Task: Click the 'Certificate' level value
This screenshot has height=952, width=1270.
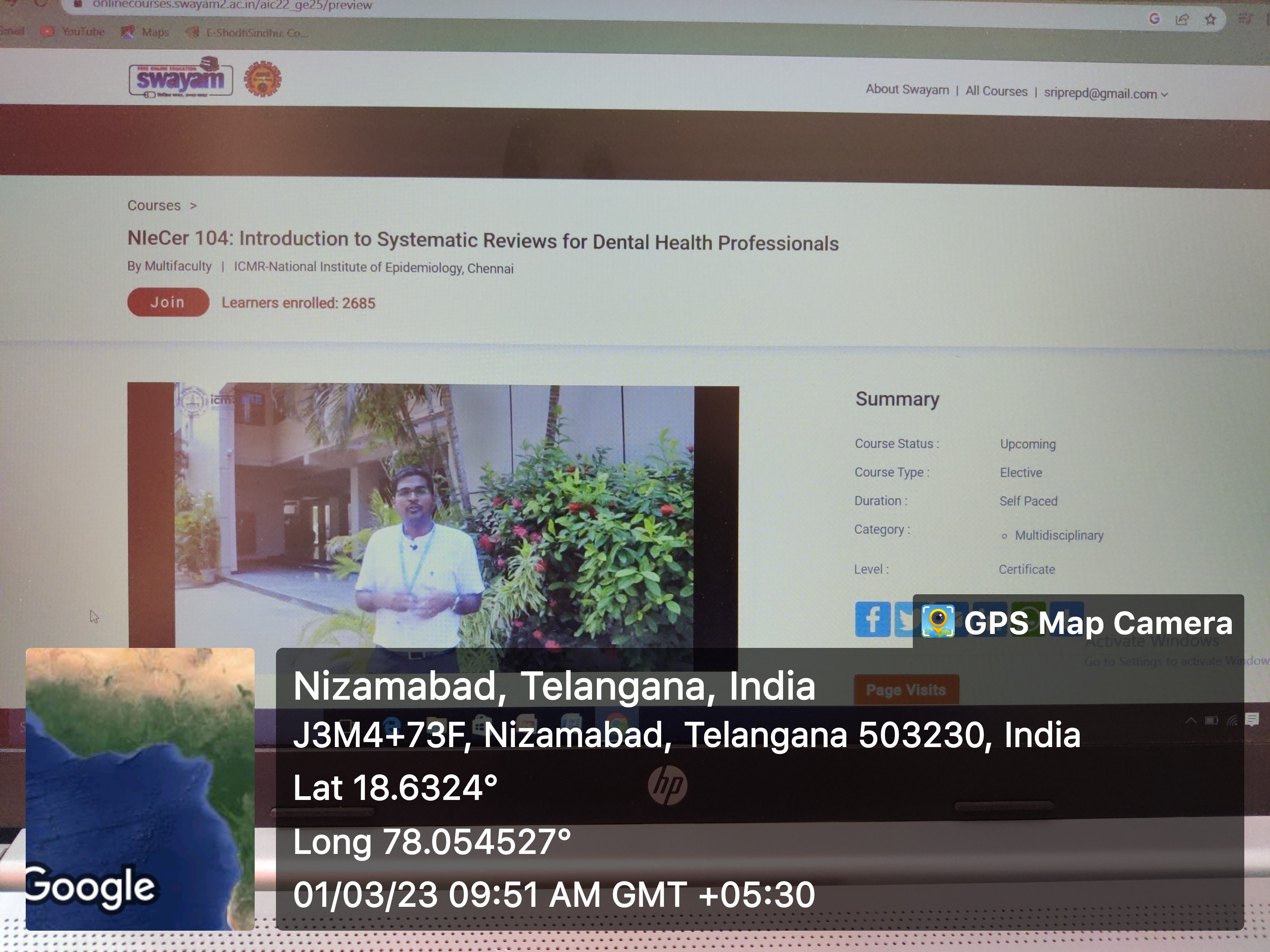Action: [x=1027, y=569]
